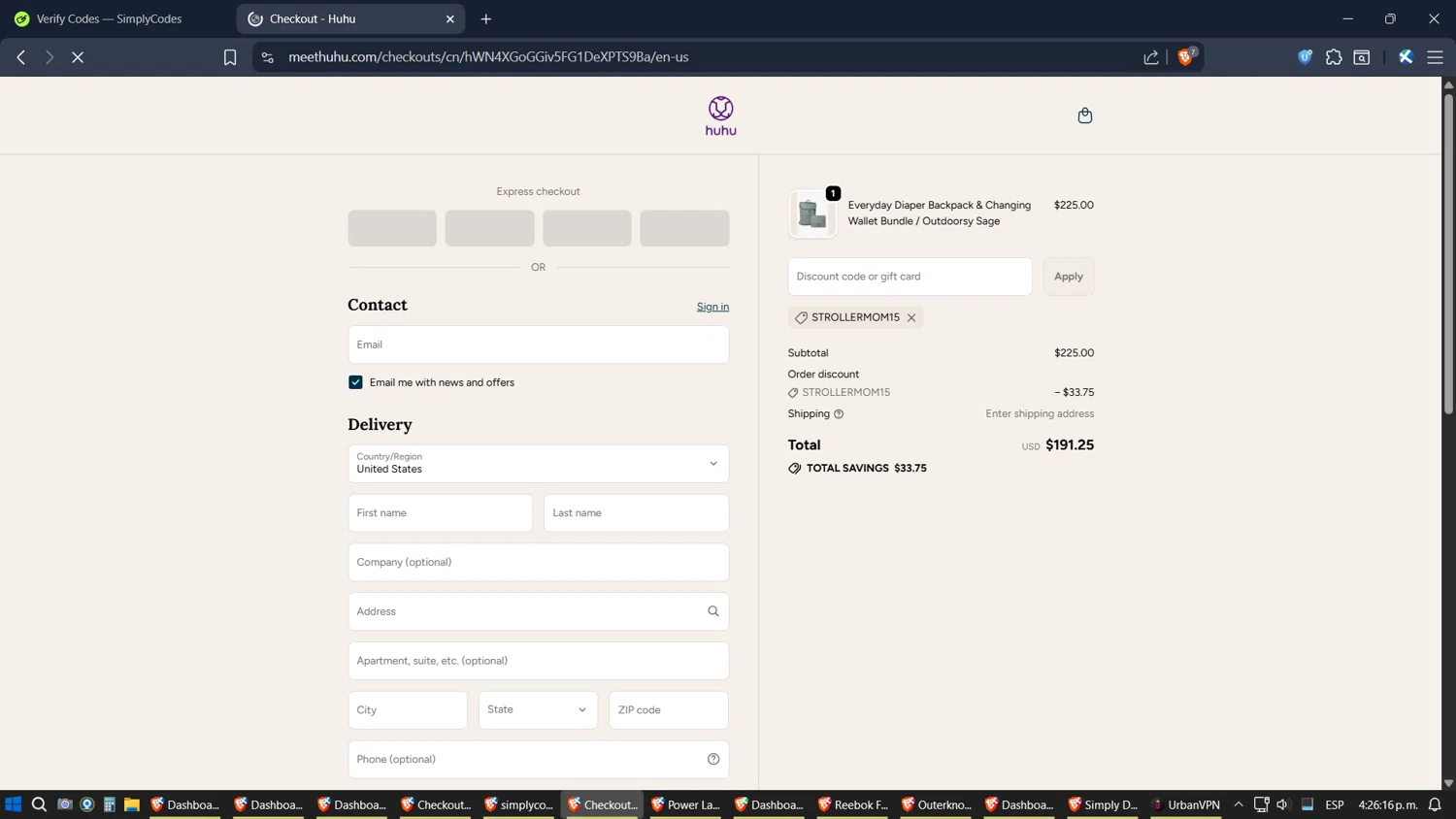Open Windows taskbar search
This screenshot has height=819, width=1456.
point(39,804)
